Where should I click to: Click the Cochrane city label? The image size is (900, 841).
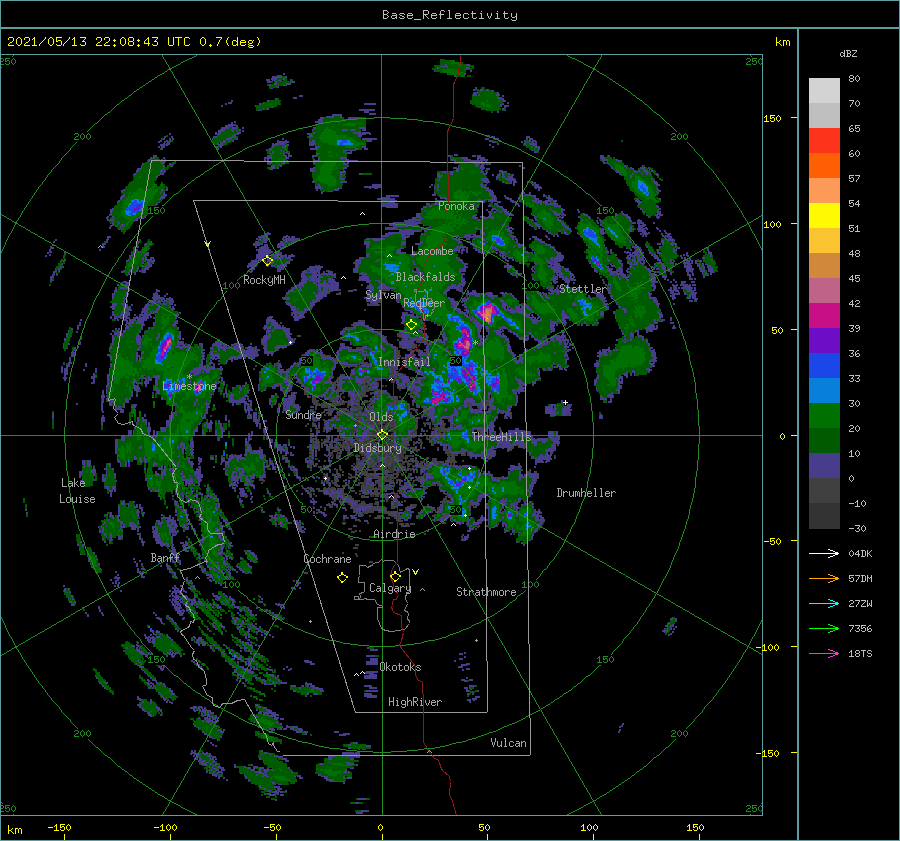(327, 559)
